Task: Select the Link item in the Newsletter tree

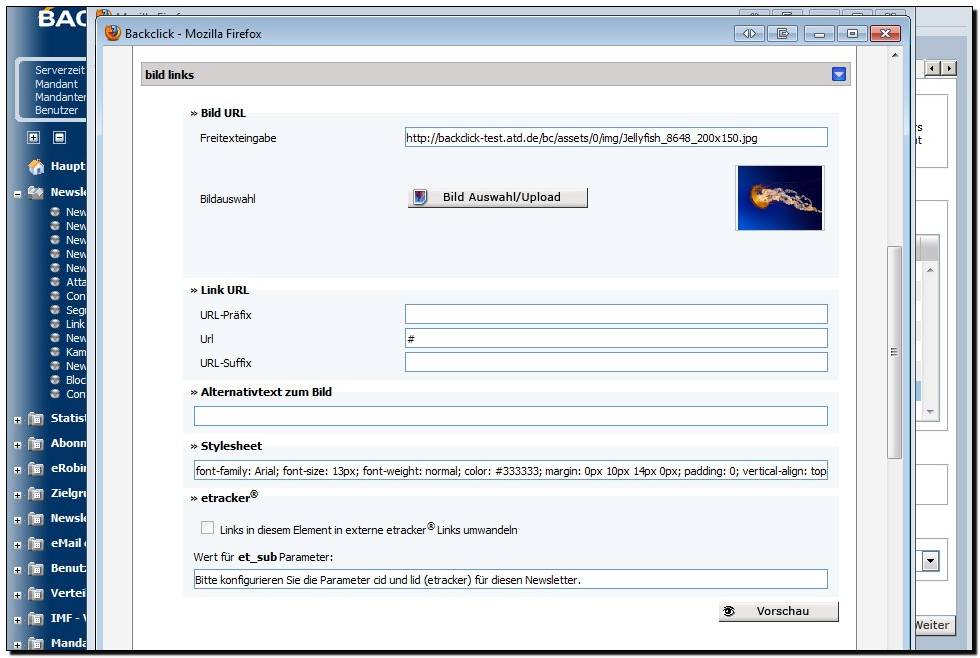Action: (x=75, y=324)
